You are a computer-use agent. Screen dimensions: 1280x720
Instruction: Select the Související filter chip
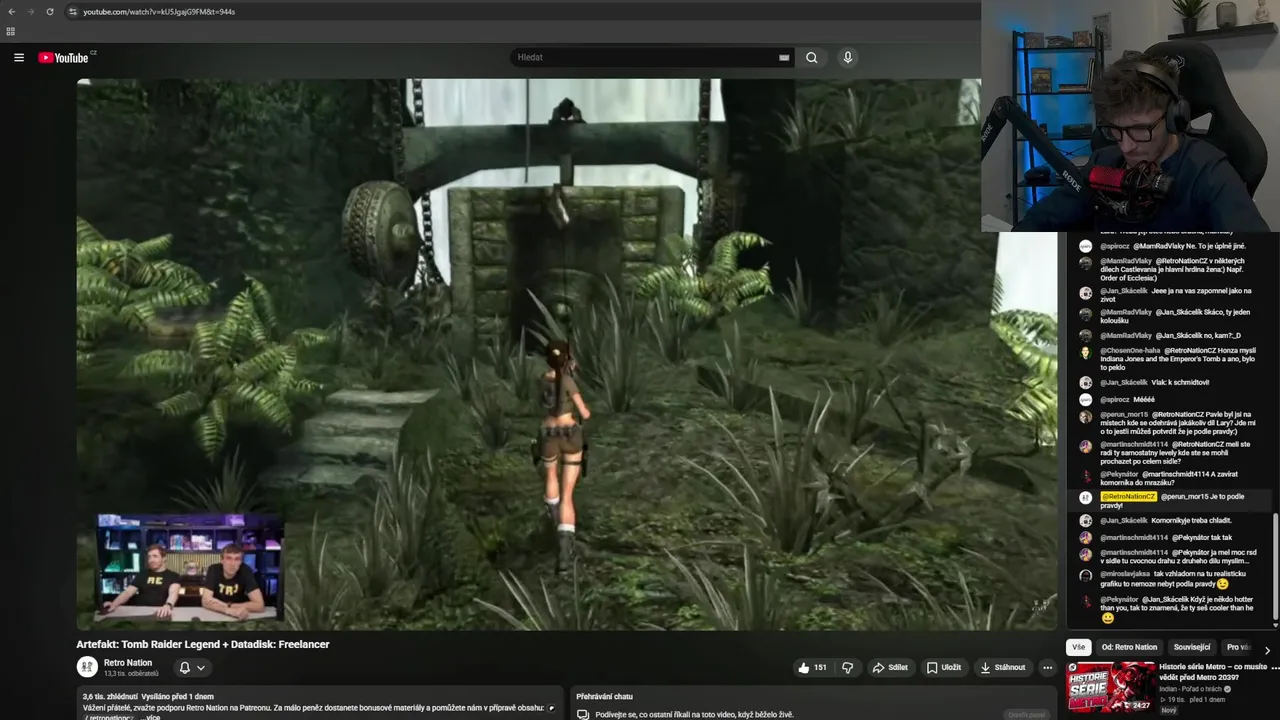pos(1192,647)
